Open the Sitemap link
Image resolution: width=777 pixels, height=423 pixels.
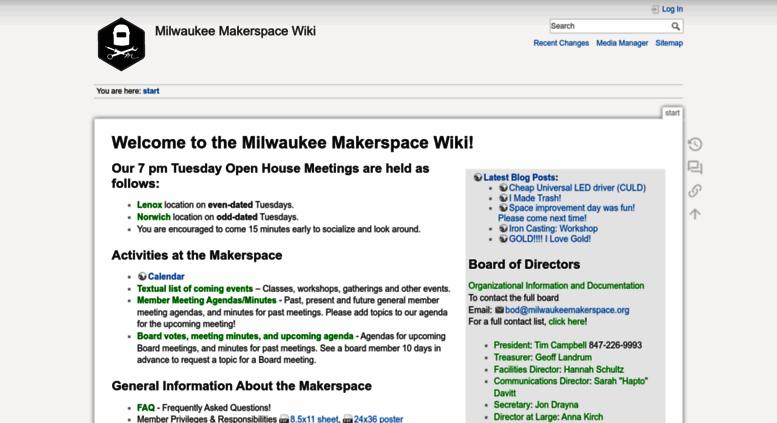tap(669, 43)
